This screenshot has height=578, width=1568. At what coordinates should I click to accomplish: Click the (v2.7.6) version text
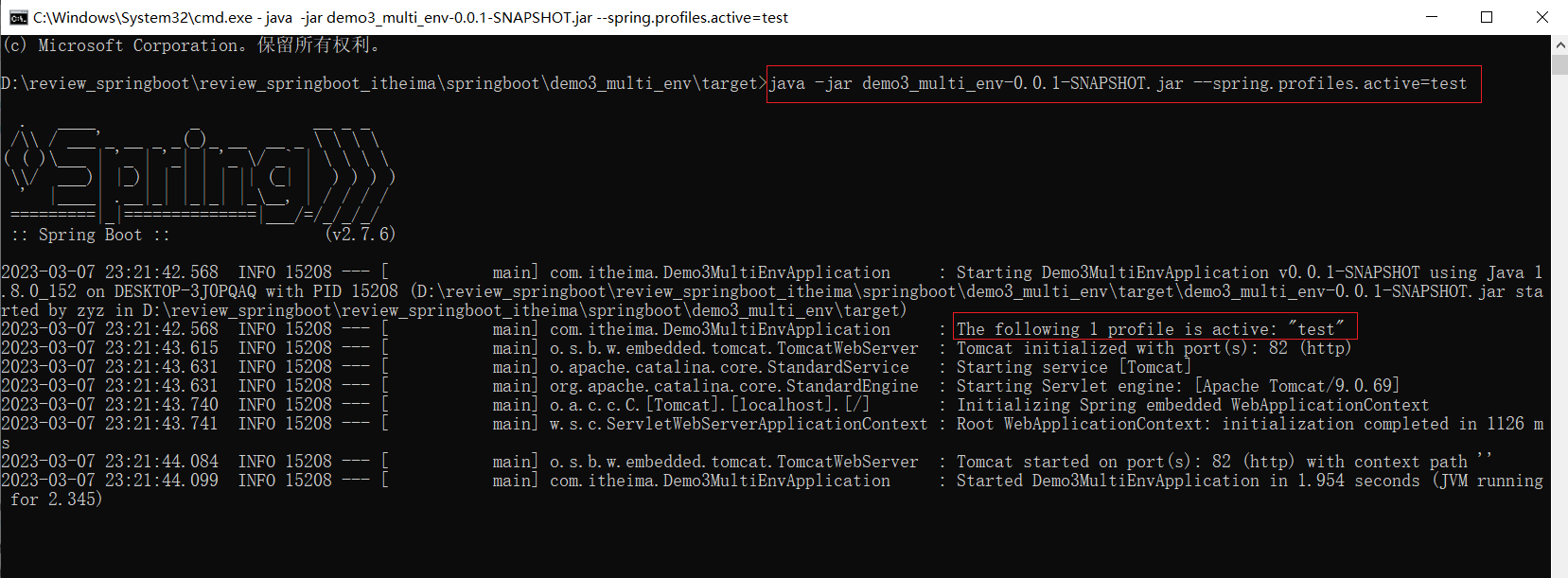click(x=360, y=234)
